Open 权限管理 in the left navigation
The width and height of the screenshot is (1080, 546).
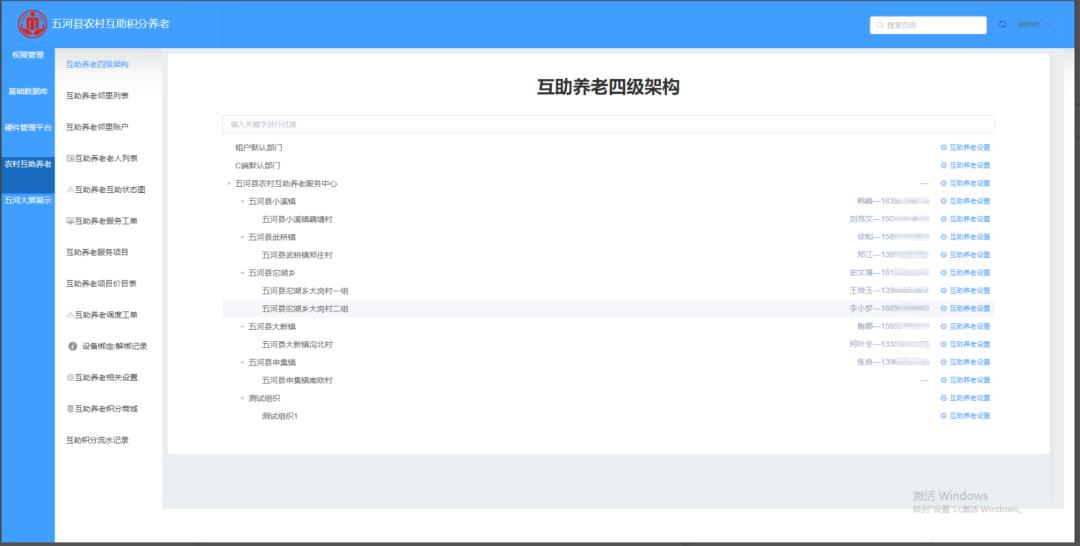tap(28, 55)
